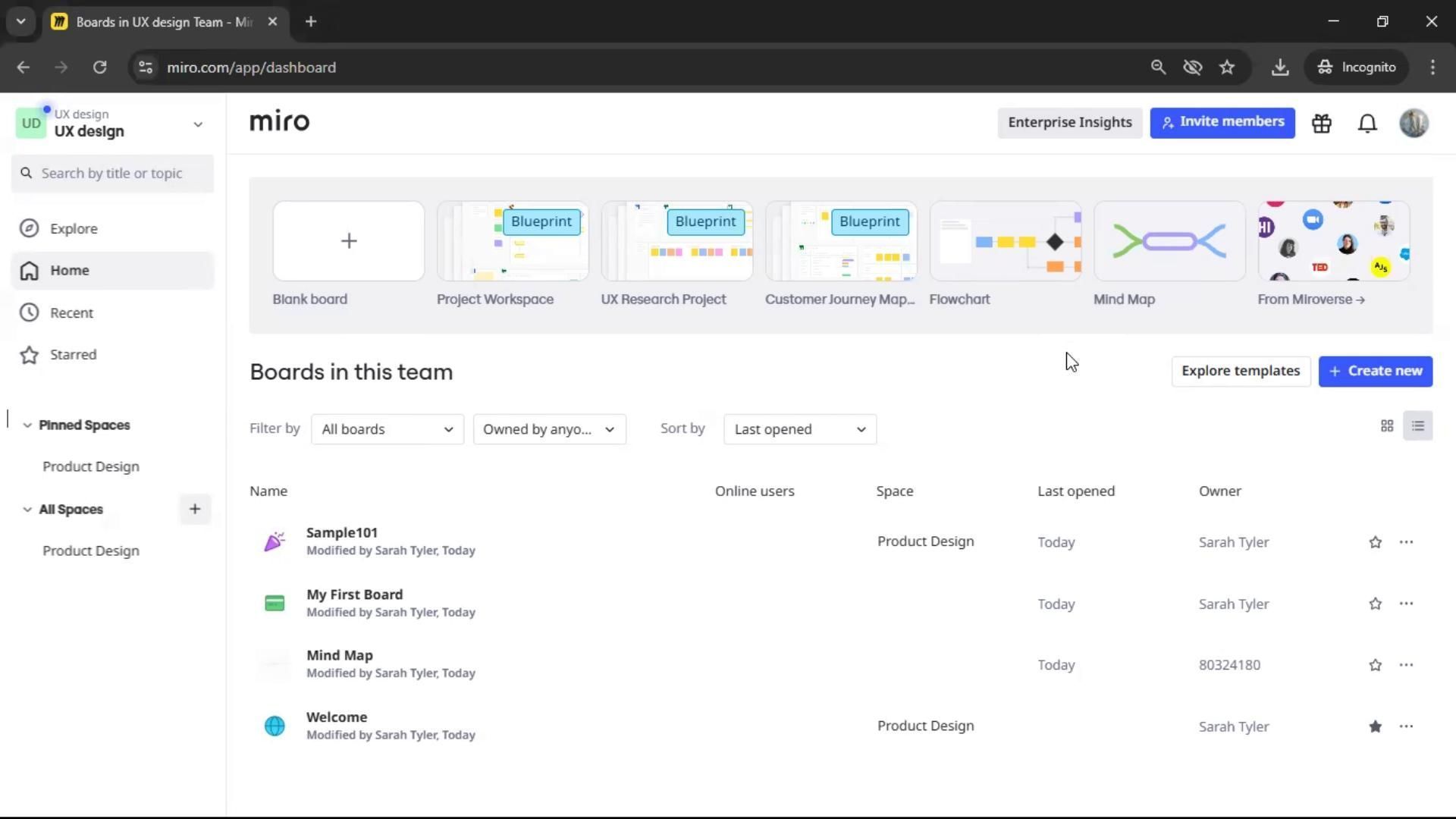The width and height of the screenshot is (1456, 819).
Task: Open more options for Sample101 board
Action: coord(1406,542)
